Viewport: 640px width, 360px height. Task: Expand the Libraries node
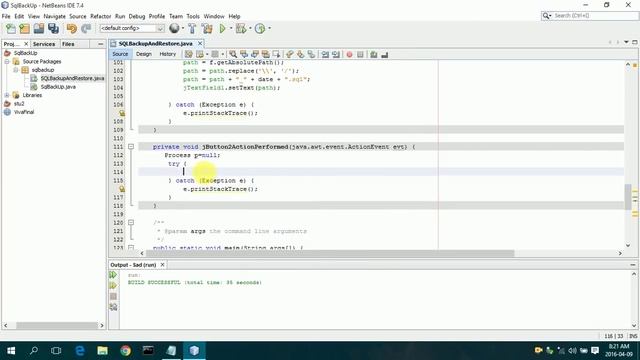pos(7,95)
